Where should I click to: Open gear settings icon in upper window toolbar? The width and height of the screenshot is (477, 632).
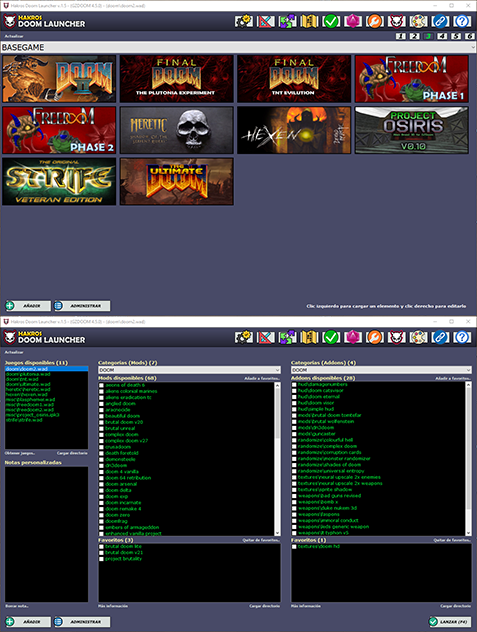point(244,21)
